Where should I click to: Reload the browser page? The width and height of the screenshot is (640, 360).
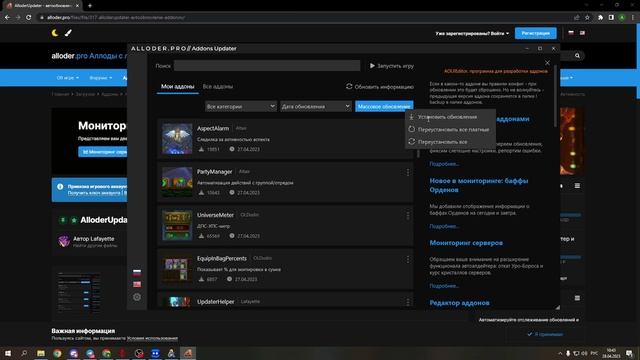pyautogui.click(x=29, y=18)
